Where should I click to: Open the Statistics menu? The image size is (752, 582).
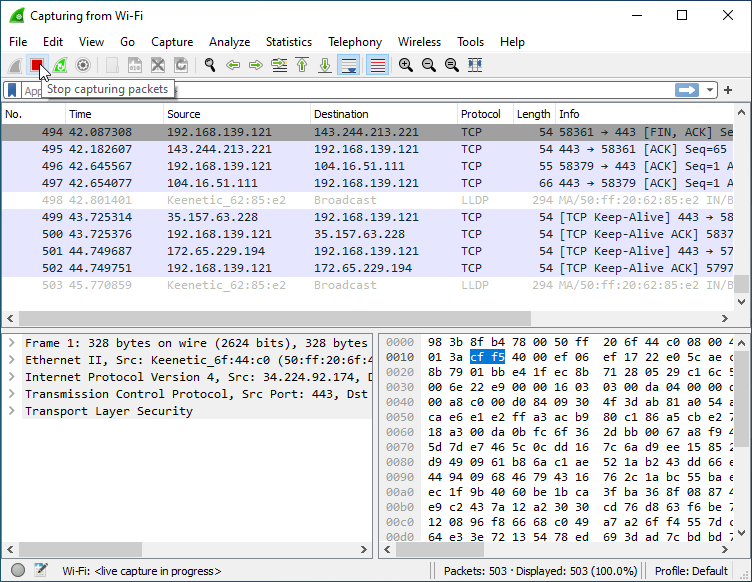pyautogui.click(x=288, y=42)
